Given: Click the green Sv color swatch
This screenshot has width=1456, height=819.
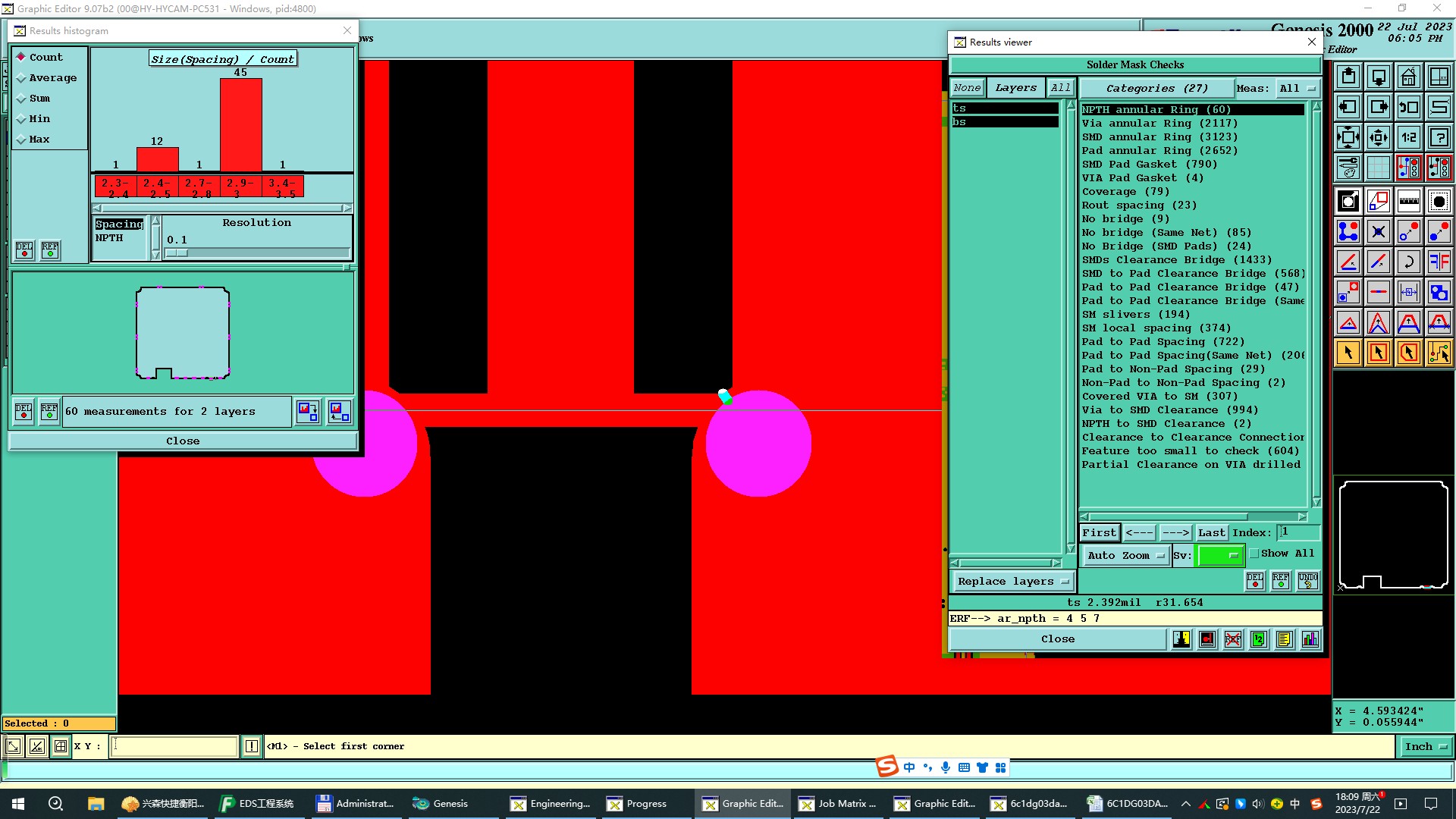Looking at the screenshot, I should (x=1219, y=556).
